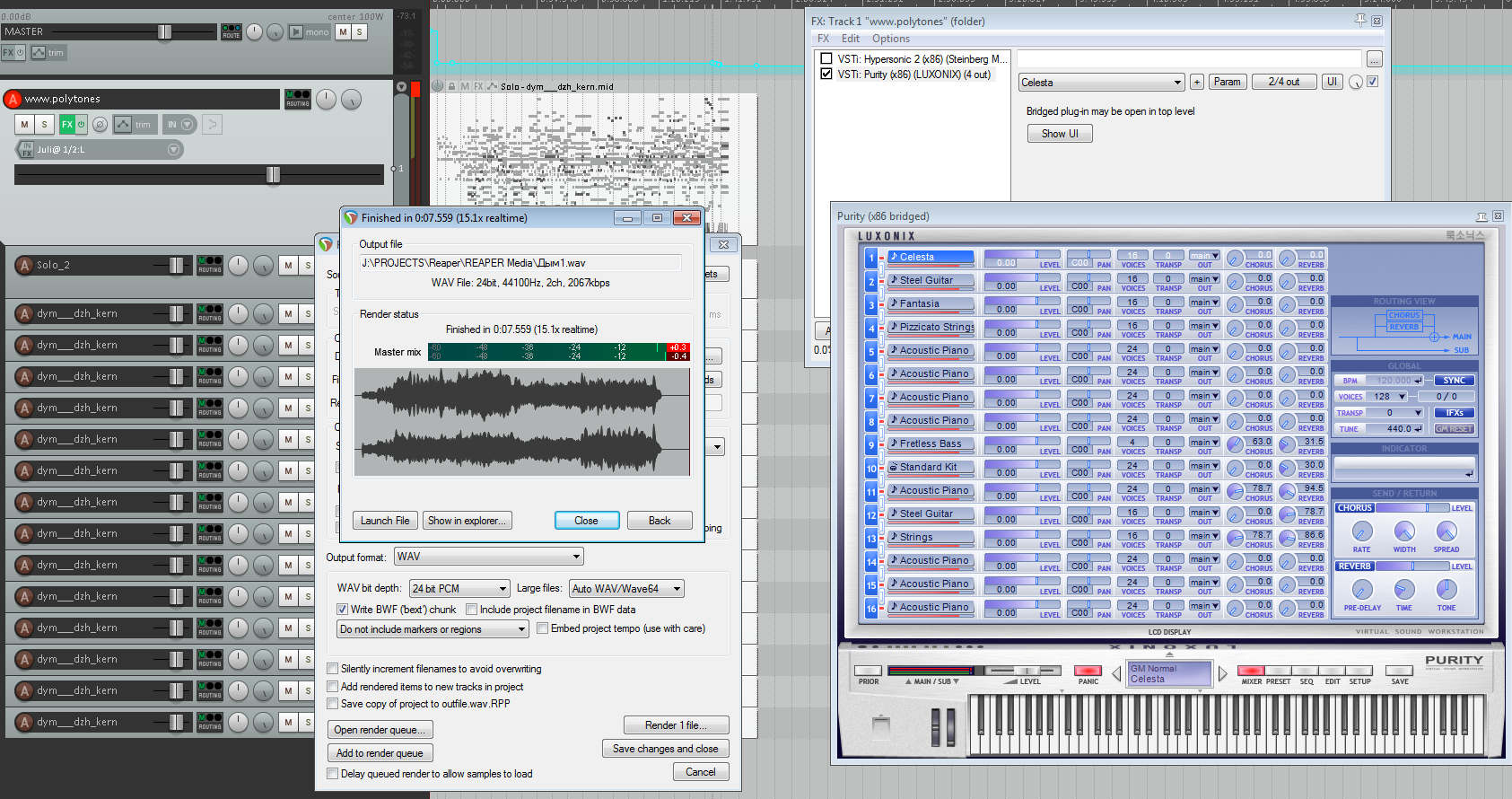1512x799 pixels.
Task: Click the next preset arrow in Purity
Action: [1222, 674]
